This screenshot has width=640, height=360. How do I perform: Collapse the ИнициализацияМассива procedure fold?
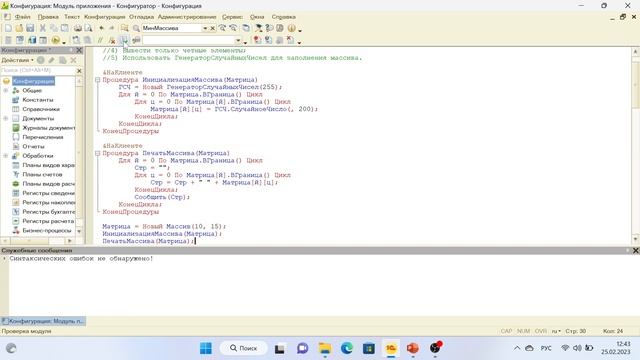tap(98, 80)
